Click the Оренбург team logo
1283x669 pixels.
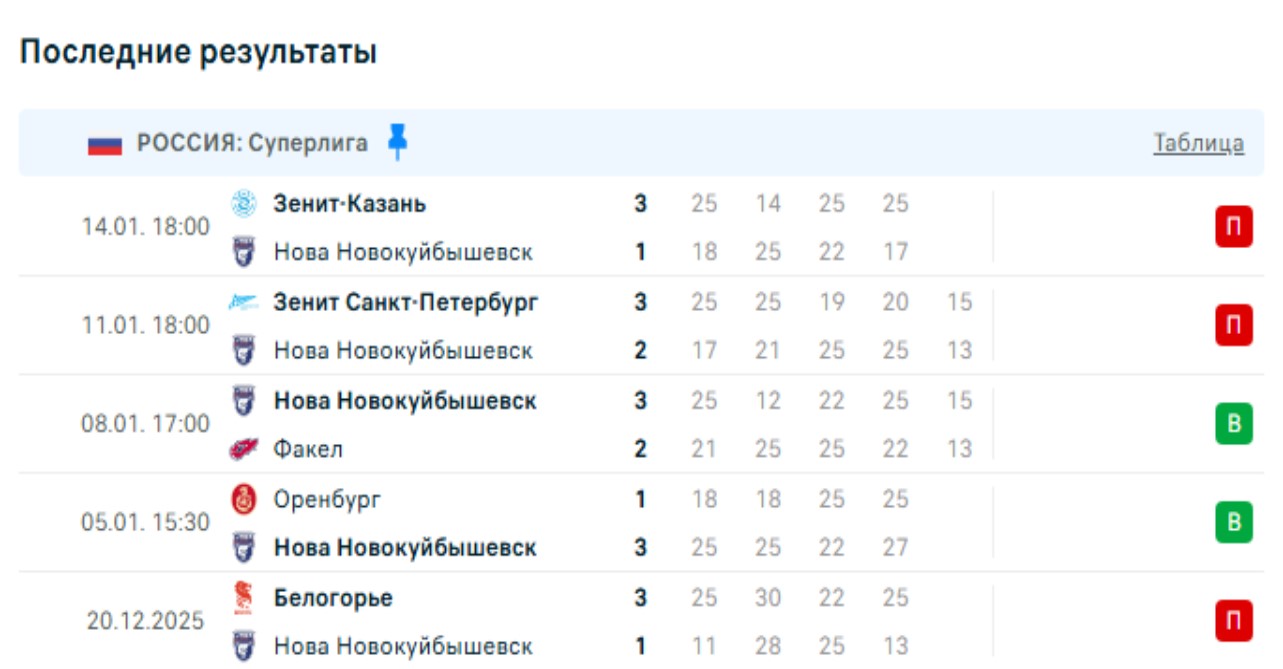(x=244, y=499)
